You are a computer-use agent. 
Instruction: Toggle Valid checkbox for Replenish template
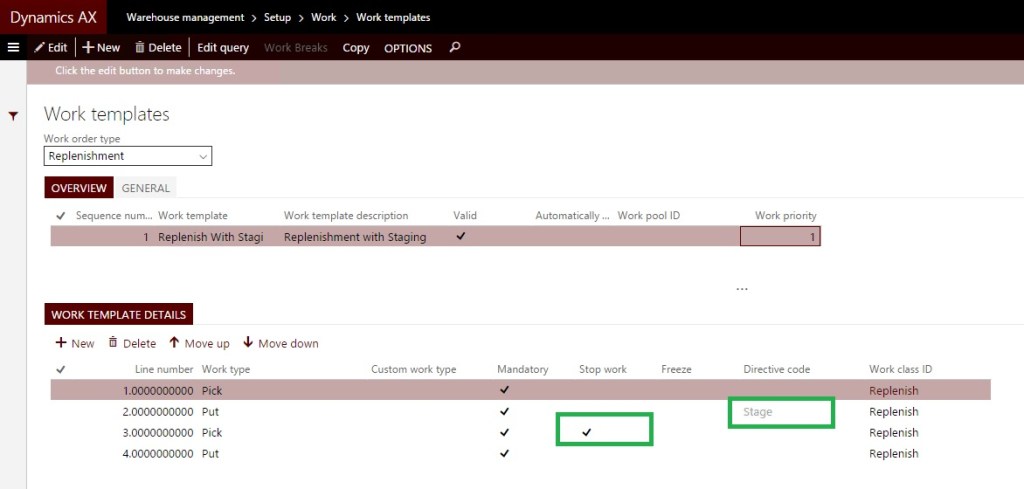coord(461,237)
